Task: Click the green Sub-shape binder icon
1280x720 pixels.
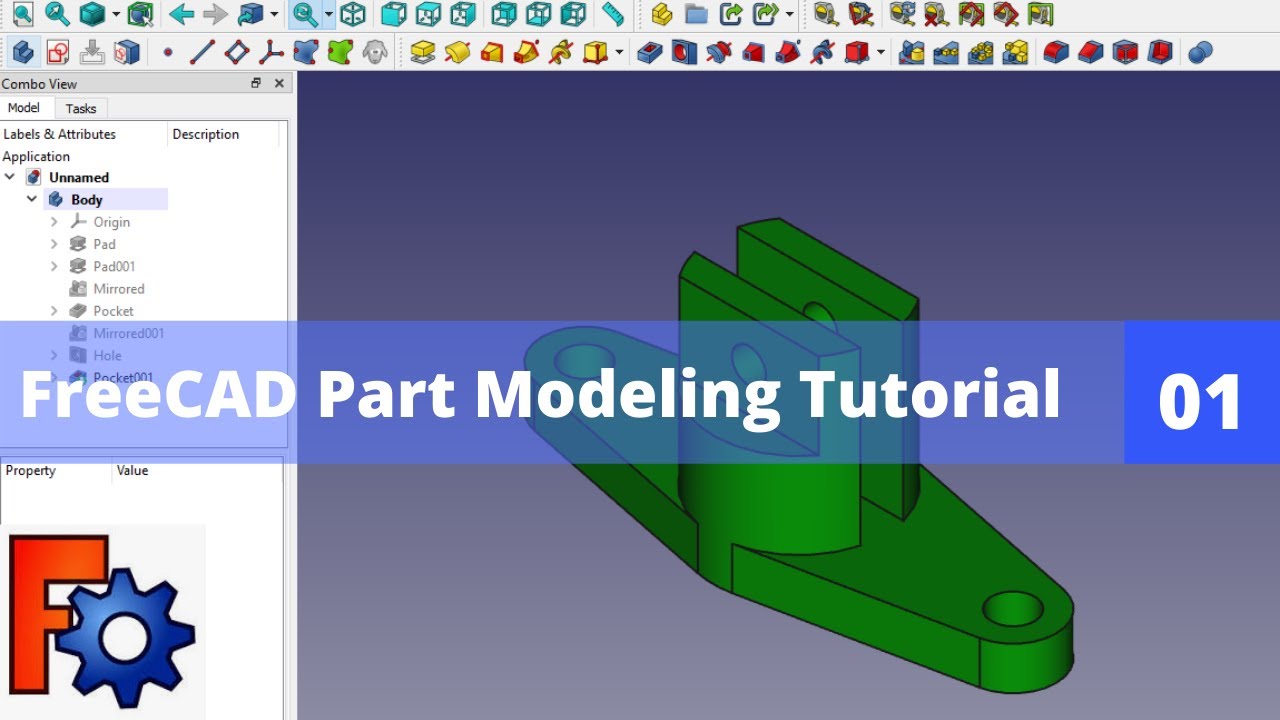Action: coord(340,51)
